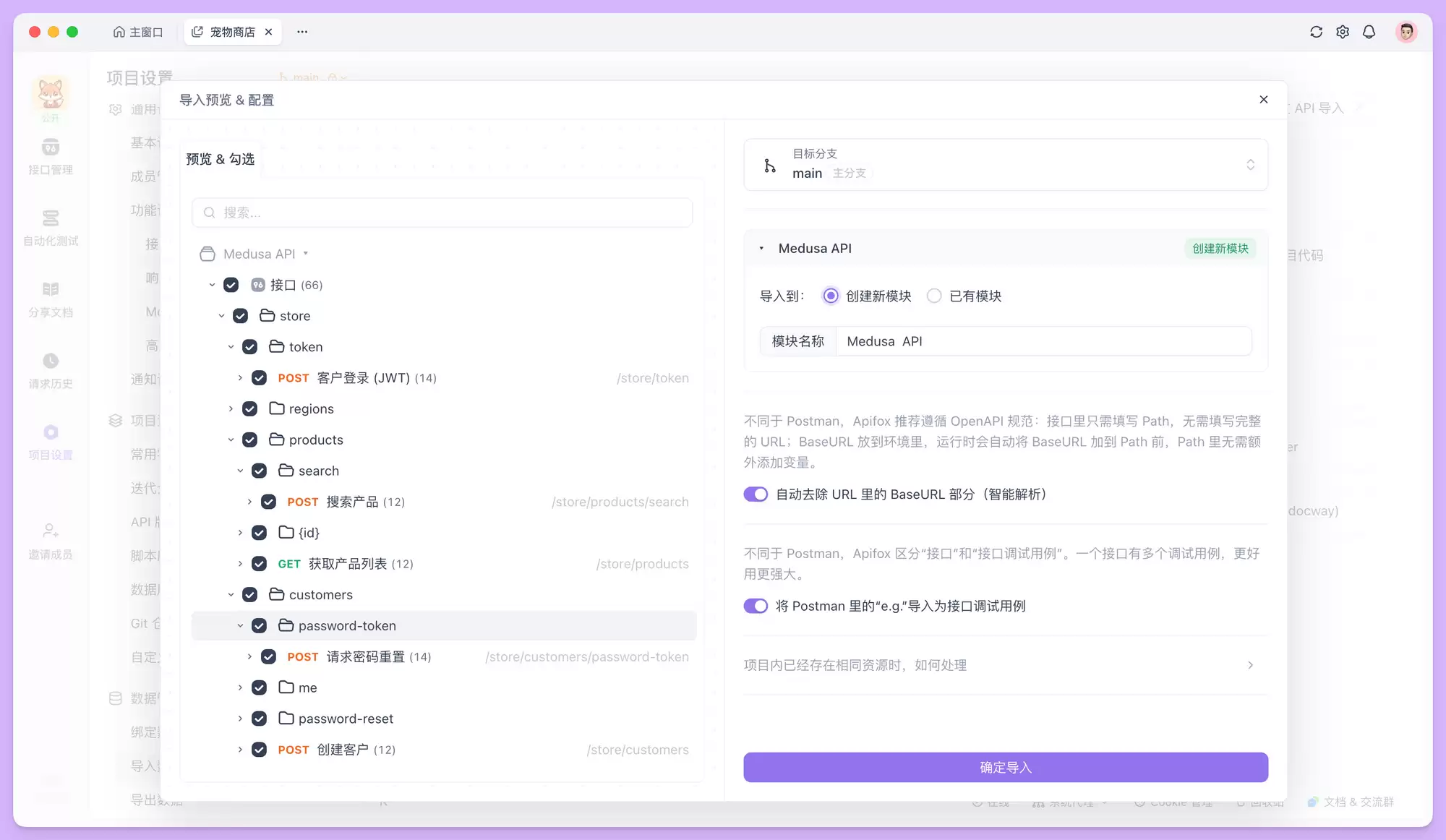
Task: Uncheck the 接口 (66) checkbox
Action: coord(231,285)
